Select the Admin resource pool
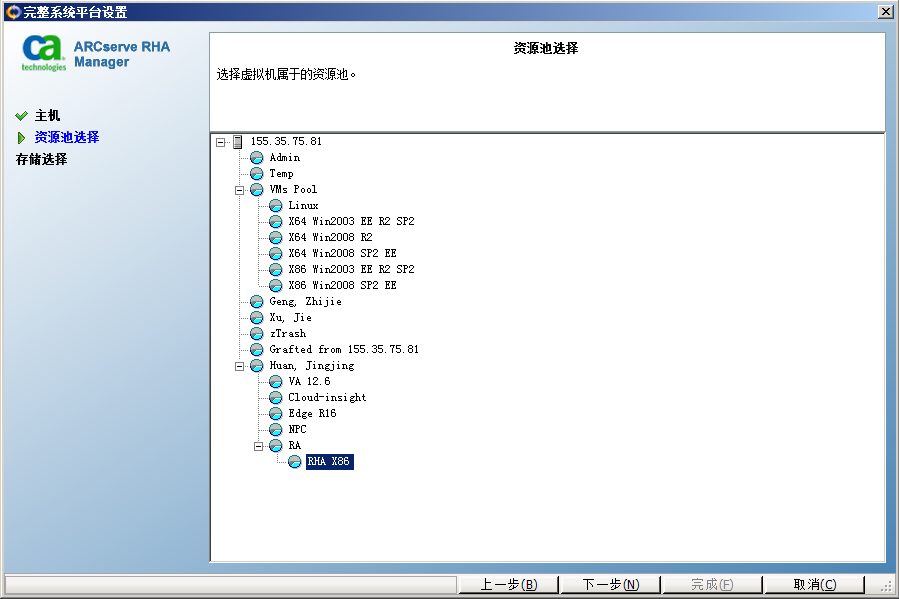Viewport: 899px width, 599px height. pyautogui.click(x=285, y=158)
